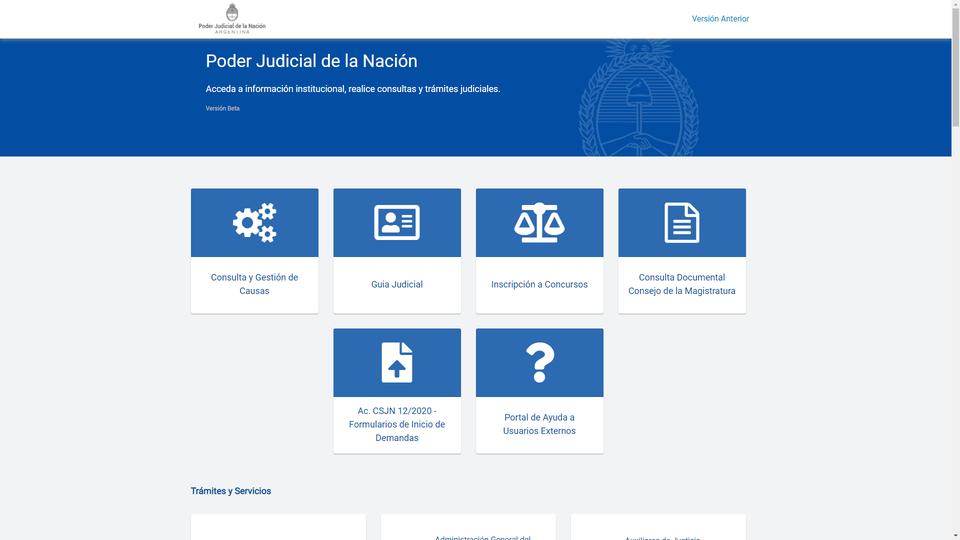
Task: Open Consulta Documental Consejo de la Magistratura text
Action: coord(682,284)
